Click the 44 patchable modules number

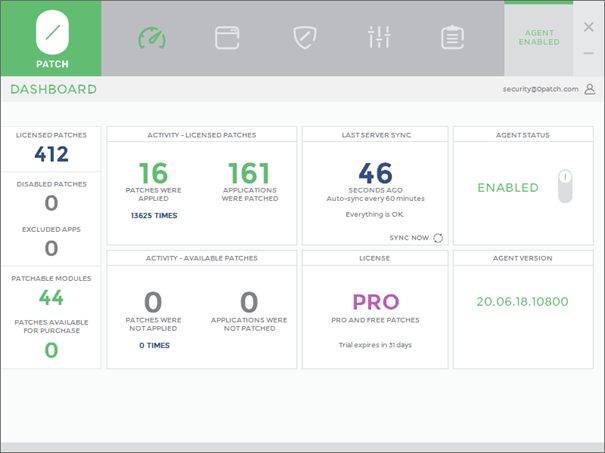51,297
